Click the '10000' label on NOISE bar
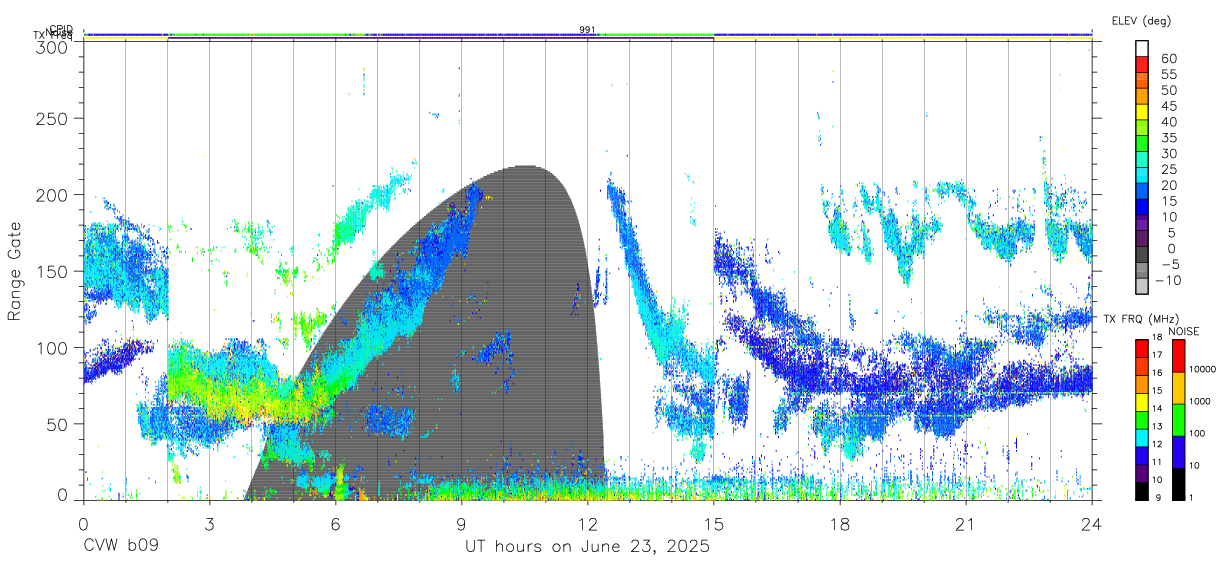The image size is (1228, 567). 1203,369
